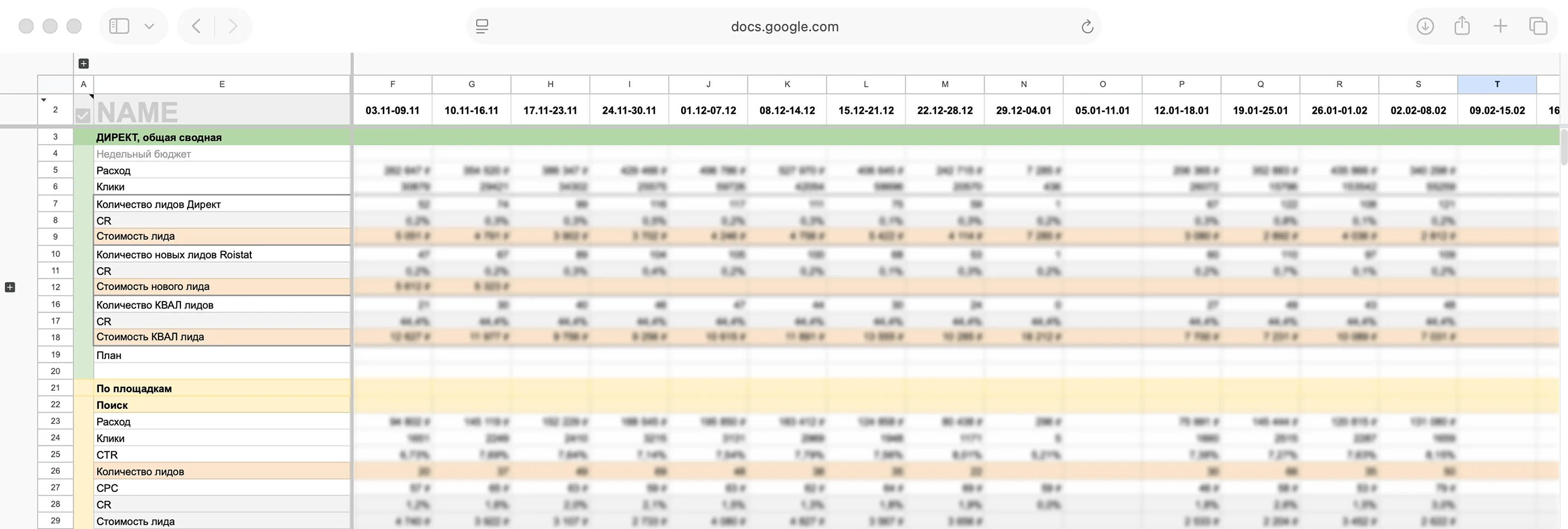Select the cell 'Количество лидов Директ'
The height and width of the screenshot is (529, 1568).
tap(221, 204)
